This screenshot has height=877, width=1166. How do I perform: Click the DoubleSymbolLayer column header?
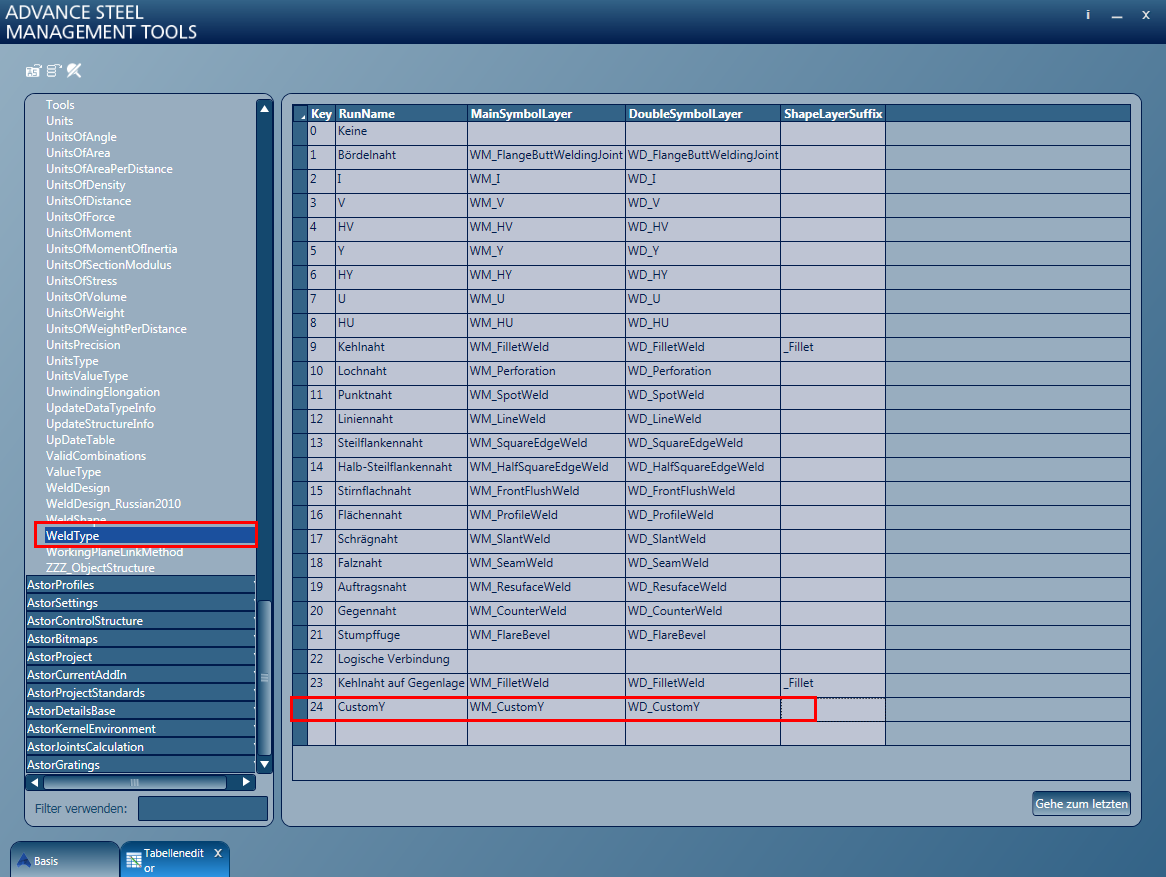pos(703,114)
